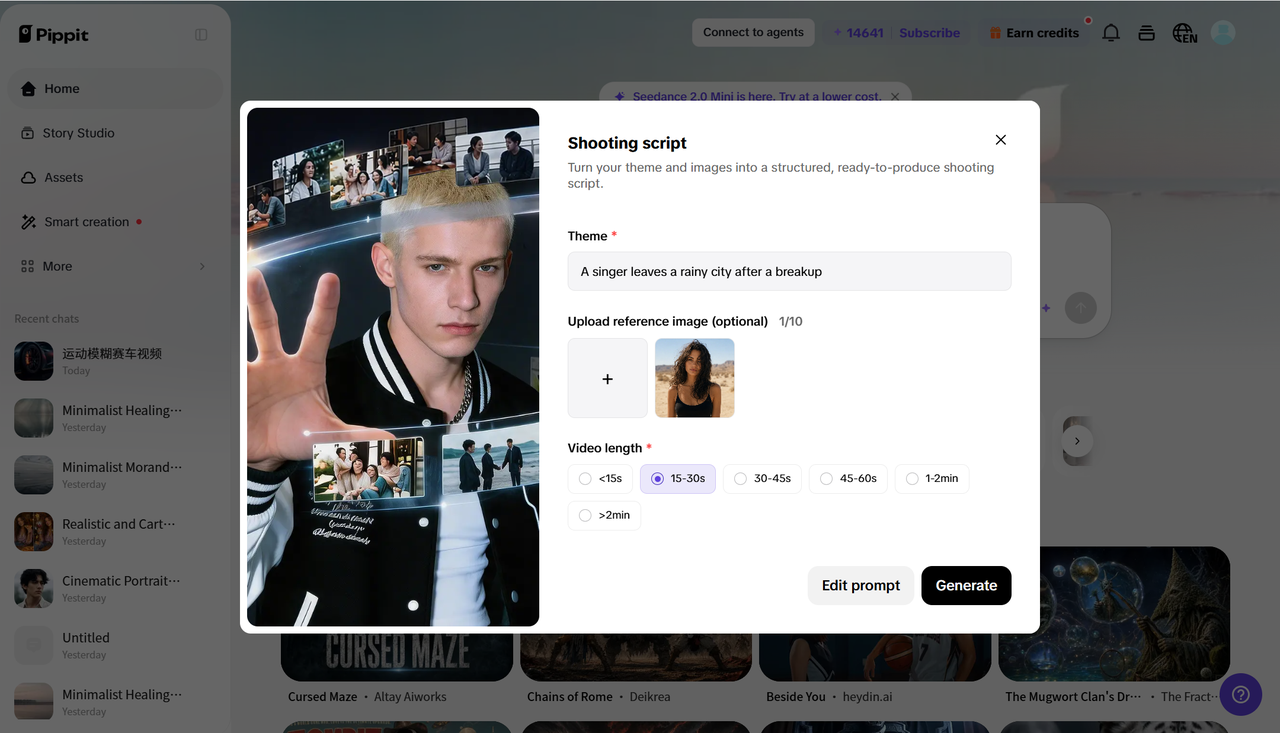Dismiss the Seedance 2.0 Mini banner
This screenshot has height=733, width=1280.
click(895, 97)
